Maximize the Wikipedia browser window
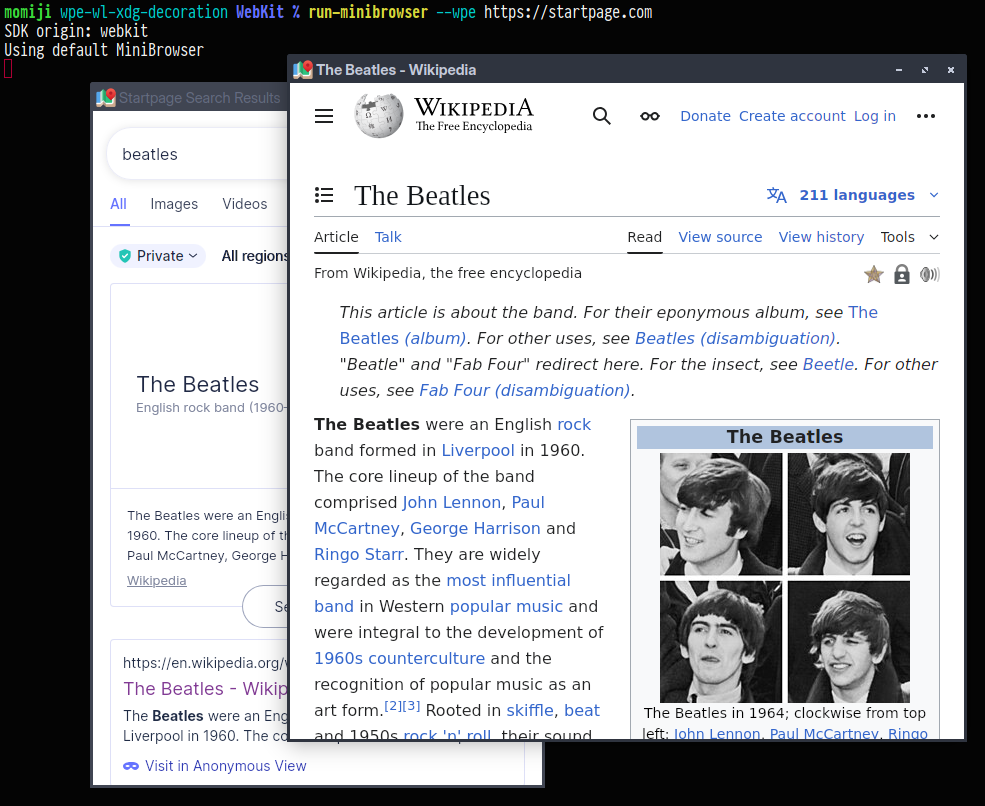Viewport: 985px width, 806px height. tap(925, 70)
